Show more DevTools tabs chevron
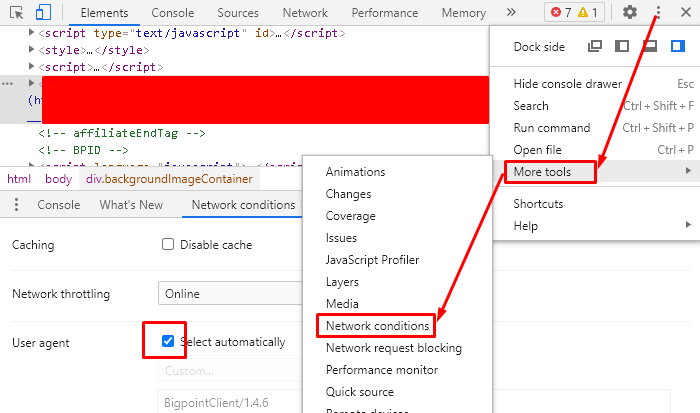 pos(511,13)
